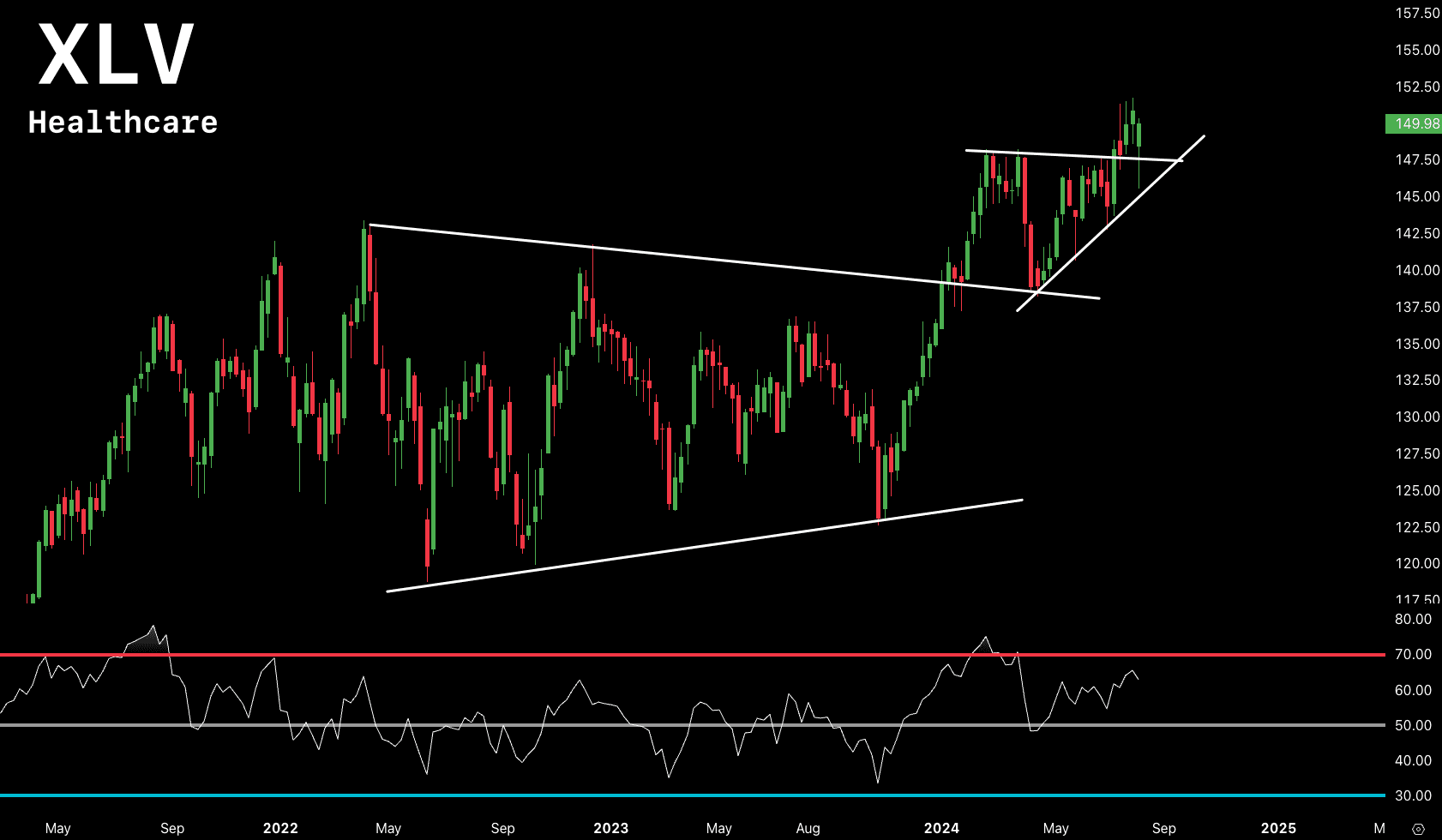Screen dimensions: 1442x840
Task: Open chart settings via the hexagon gear icon
Action: click(x=1418, y=829)
